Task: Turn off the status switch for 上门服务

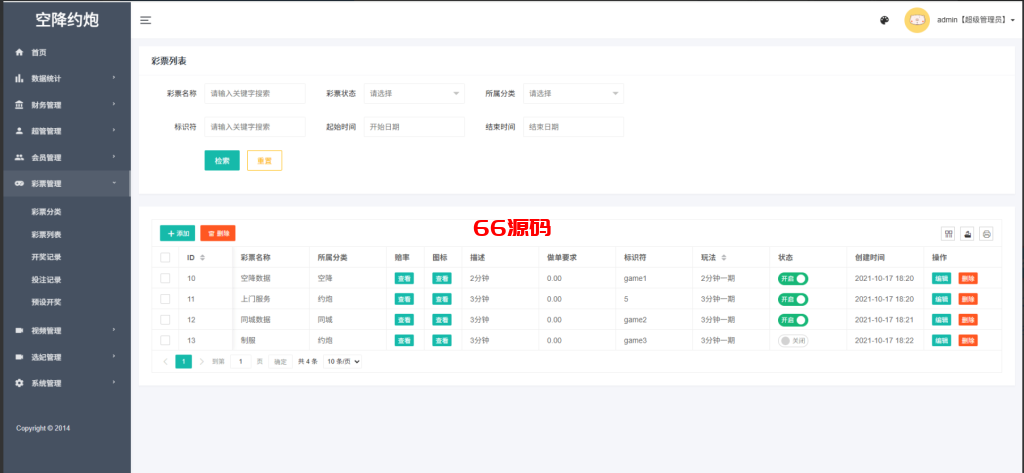Action: (x=793, y=299)
